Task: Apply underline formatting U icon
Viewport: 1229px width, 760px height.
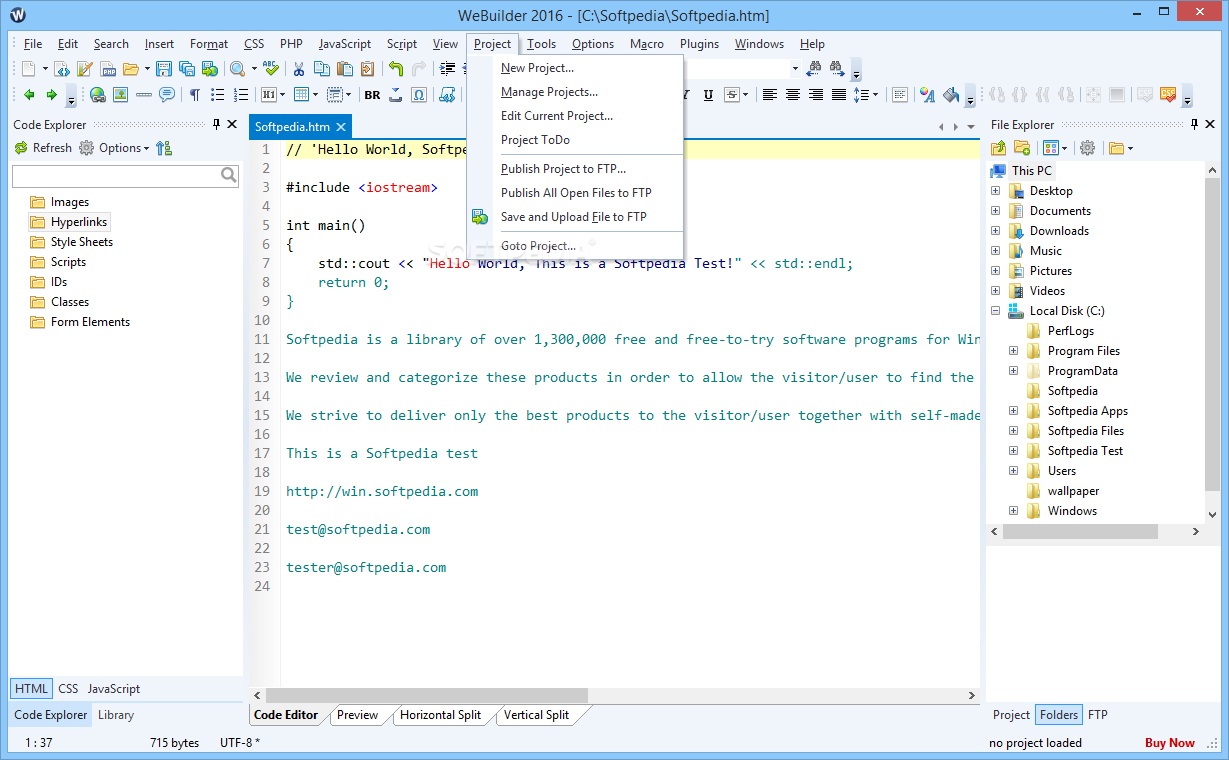Action: [x=708, y=95]
